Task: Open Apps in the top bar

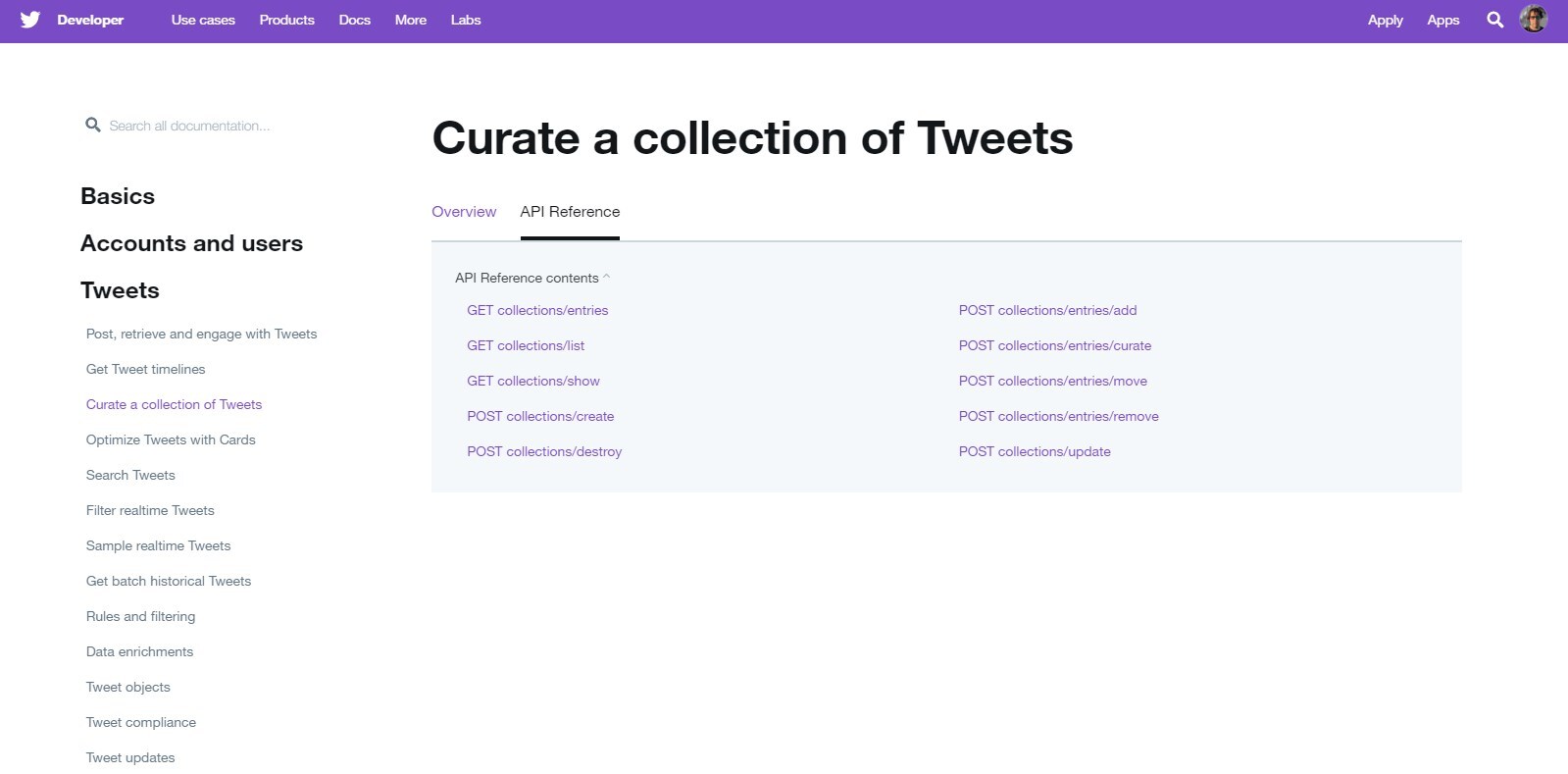Action: point(1442,20)
